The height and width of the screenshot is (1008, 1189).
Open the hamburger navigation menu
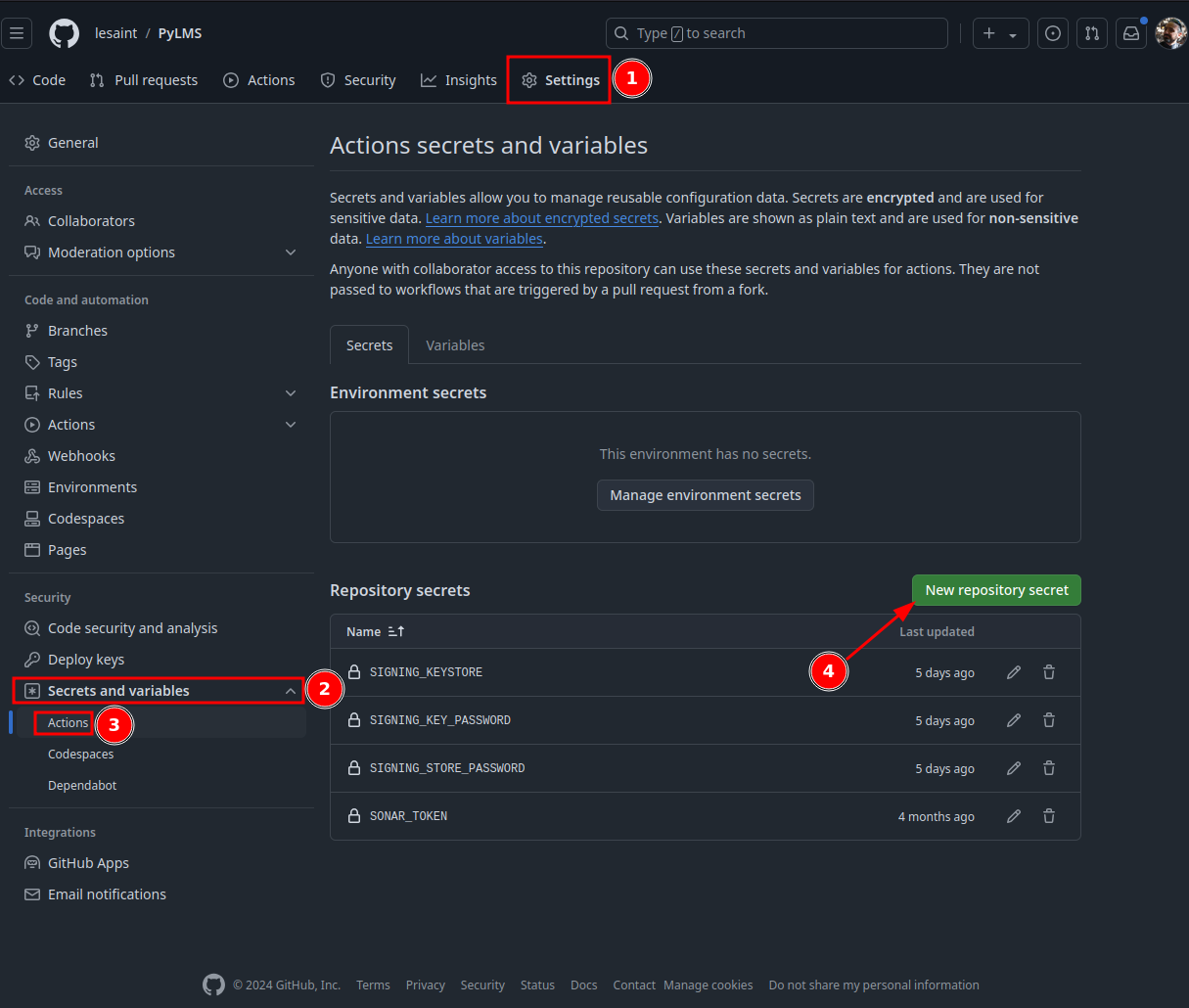tap(17, 33)
